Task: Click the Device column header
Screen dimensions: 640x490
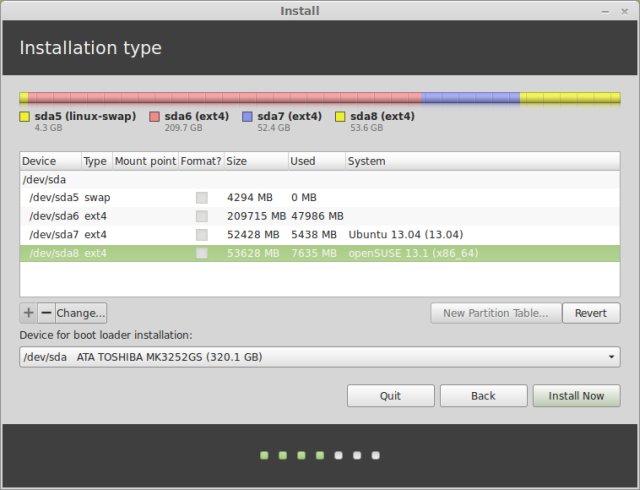Action: click(51, 161)
